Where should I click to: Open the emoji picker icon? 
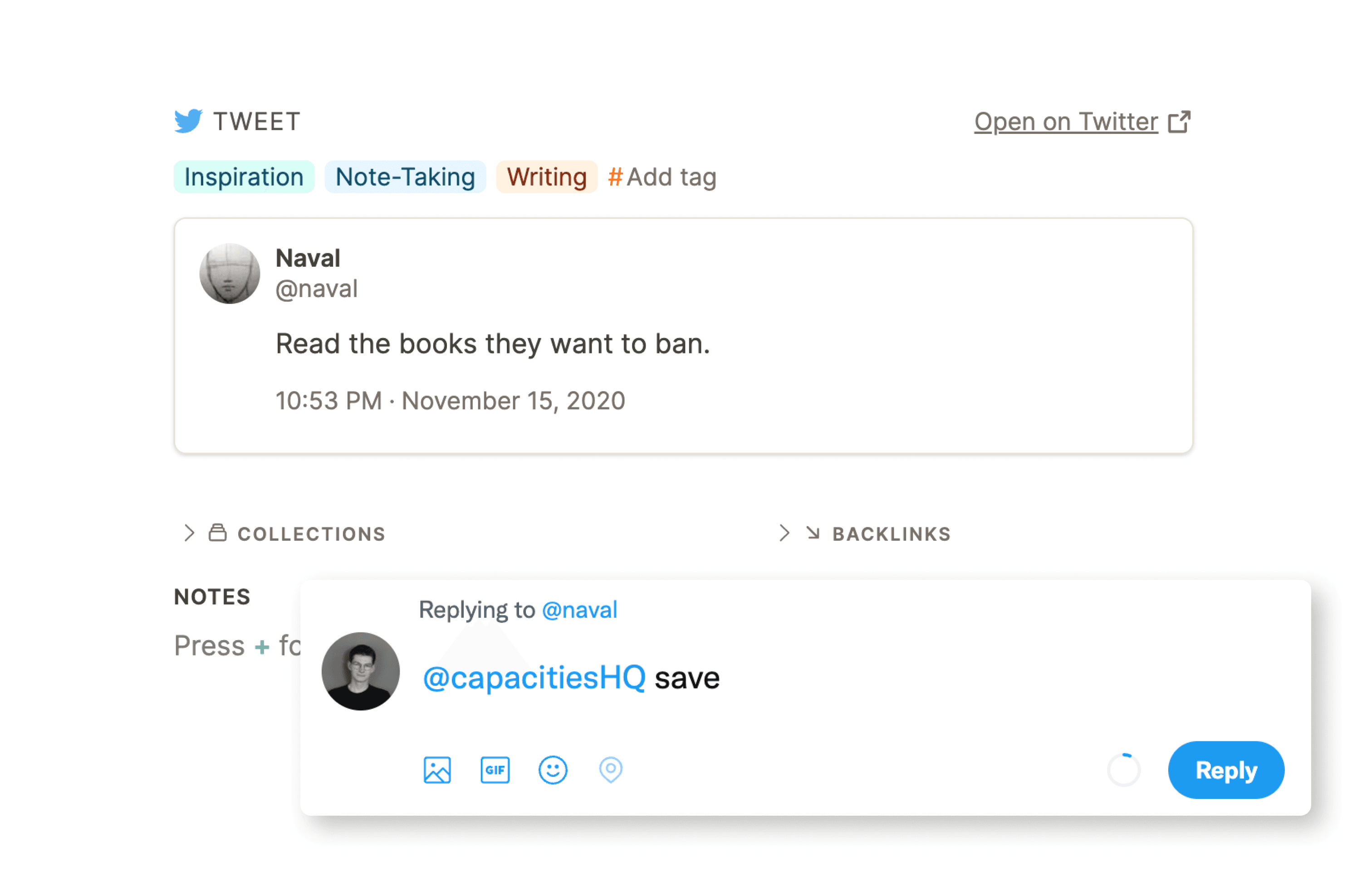click(x=552, y=769)
